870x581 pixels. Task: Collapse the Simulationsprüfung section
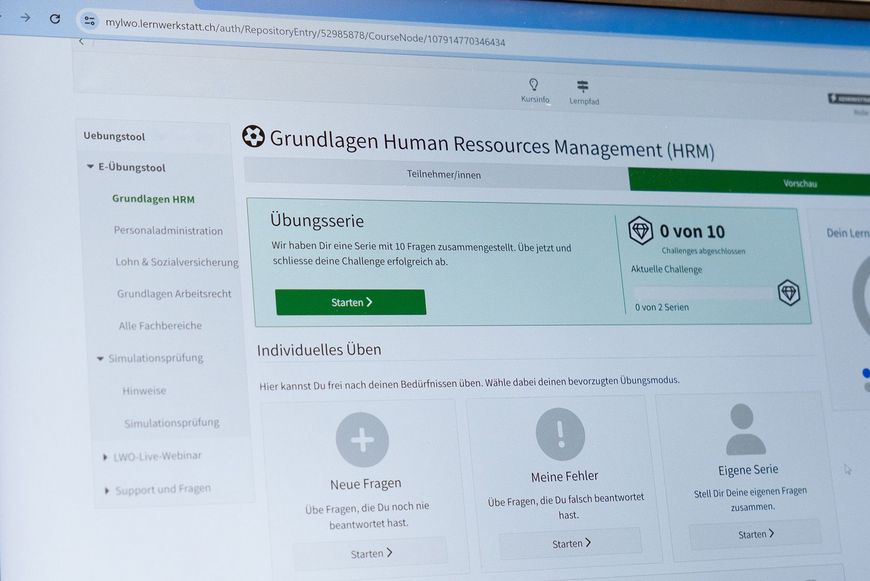click(x=100, y=358)
